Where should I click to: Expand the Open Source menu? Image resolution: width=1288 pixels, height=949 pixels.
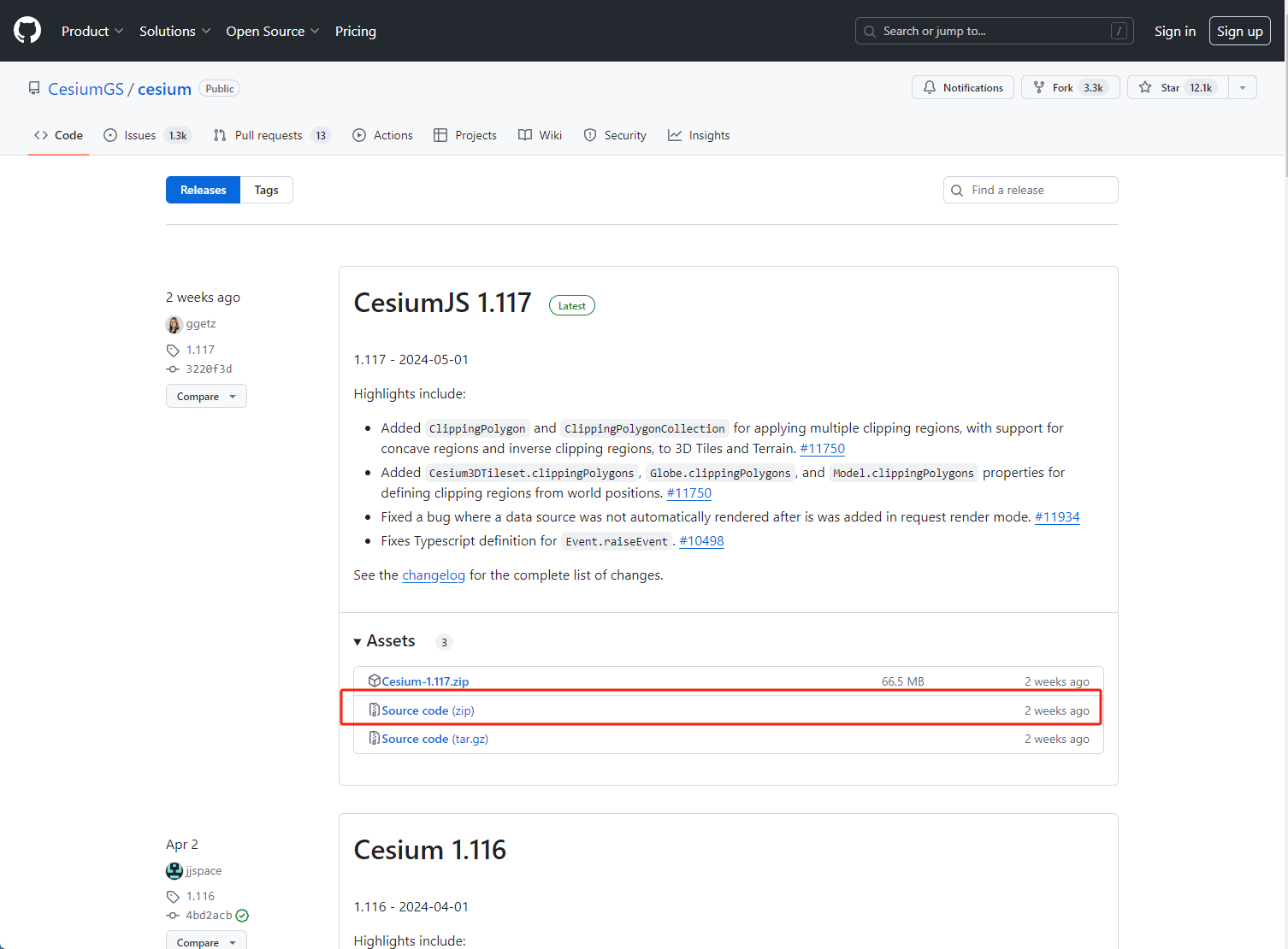(272, 31)
